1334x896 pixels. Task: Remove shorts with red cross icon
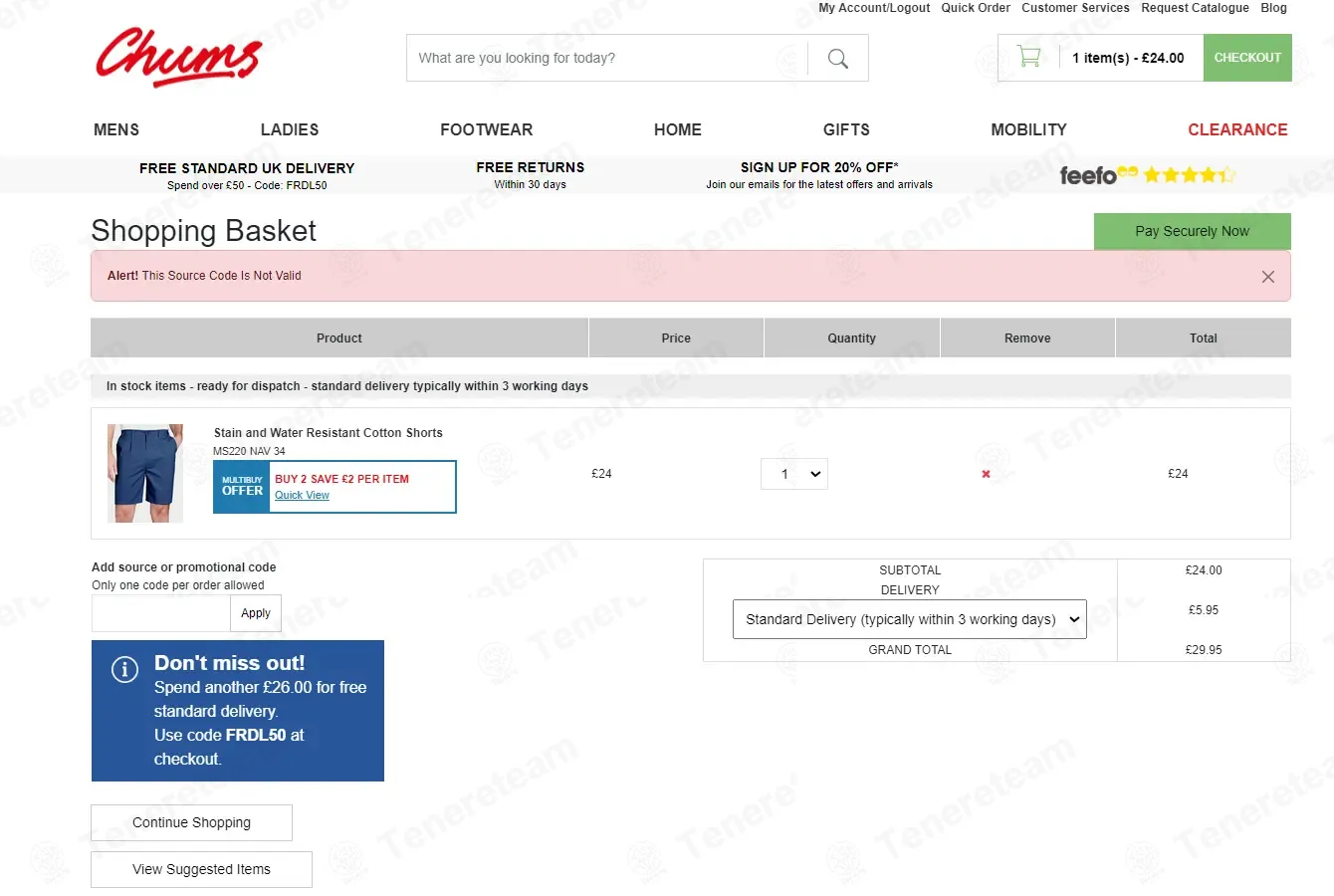[986, 474]
